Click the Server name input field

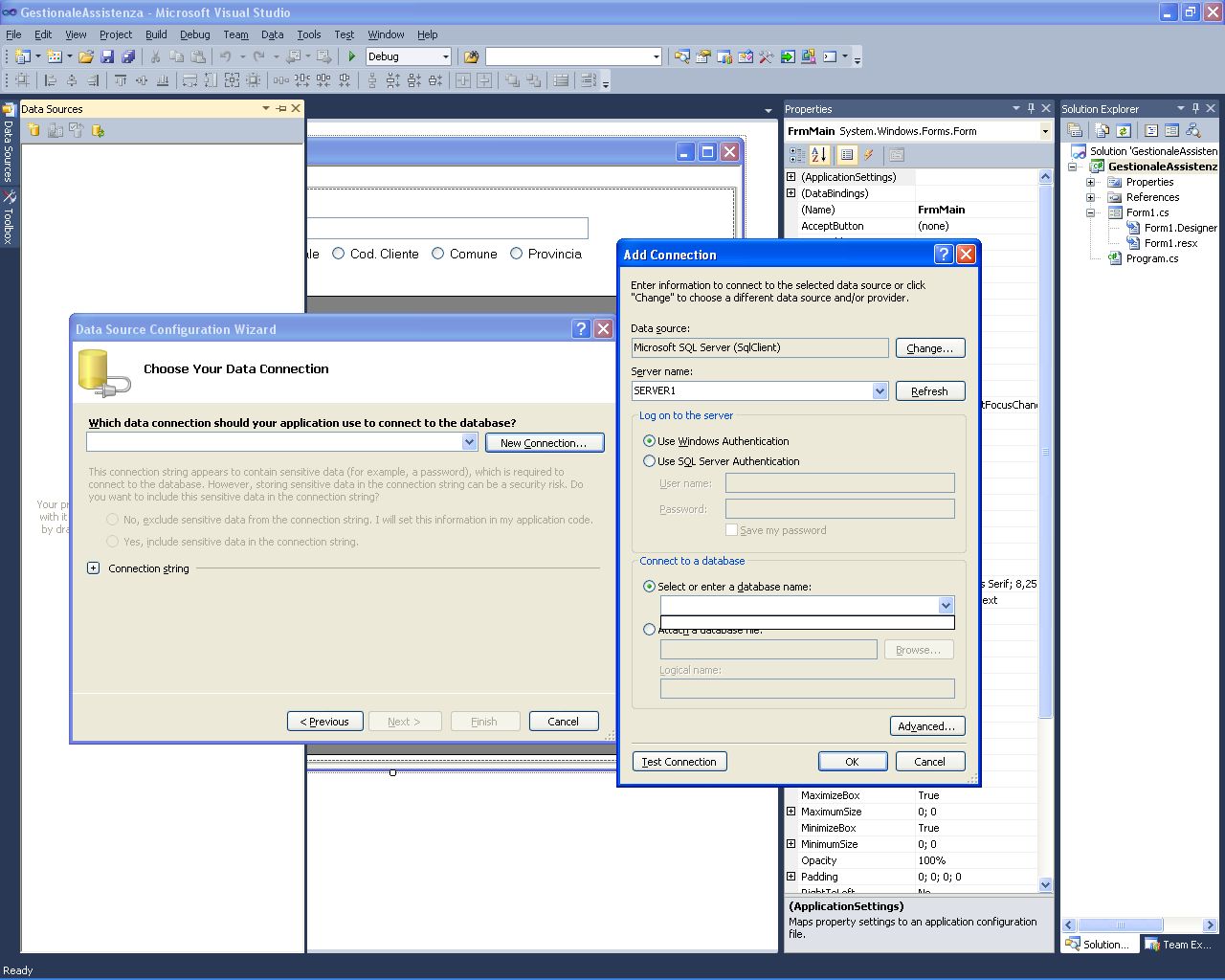752,390
